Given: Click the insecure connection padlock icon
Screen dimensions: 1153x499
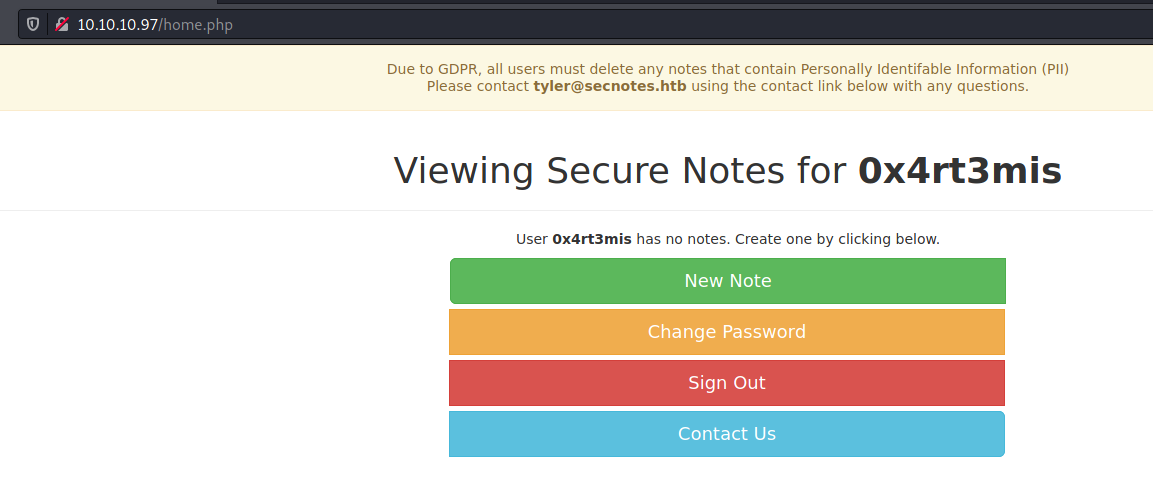Looking at the screenshot, I should tap(62, 24).
